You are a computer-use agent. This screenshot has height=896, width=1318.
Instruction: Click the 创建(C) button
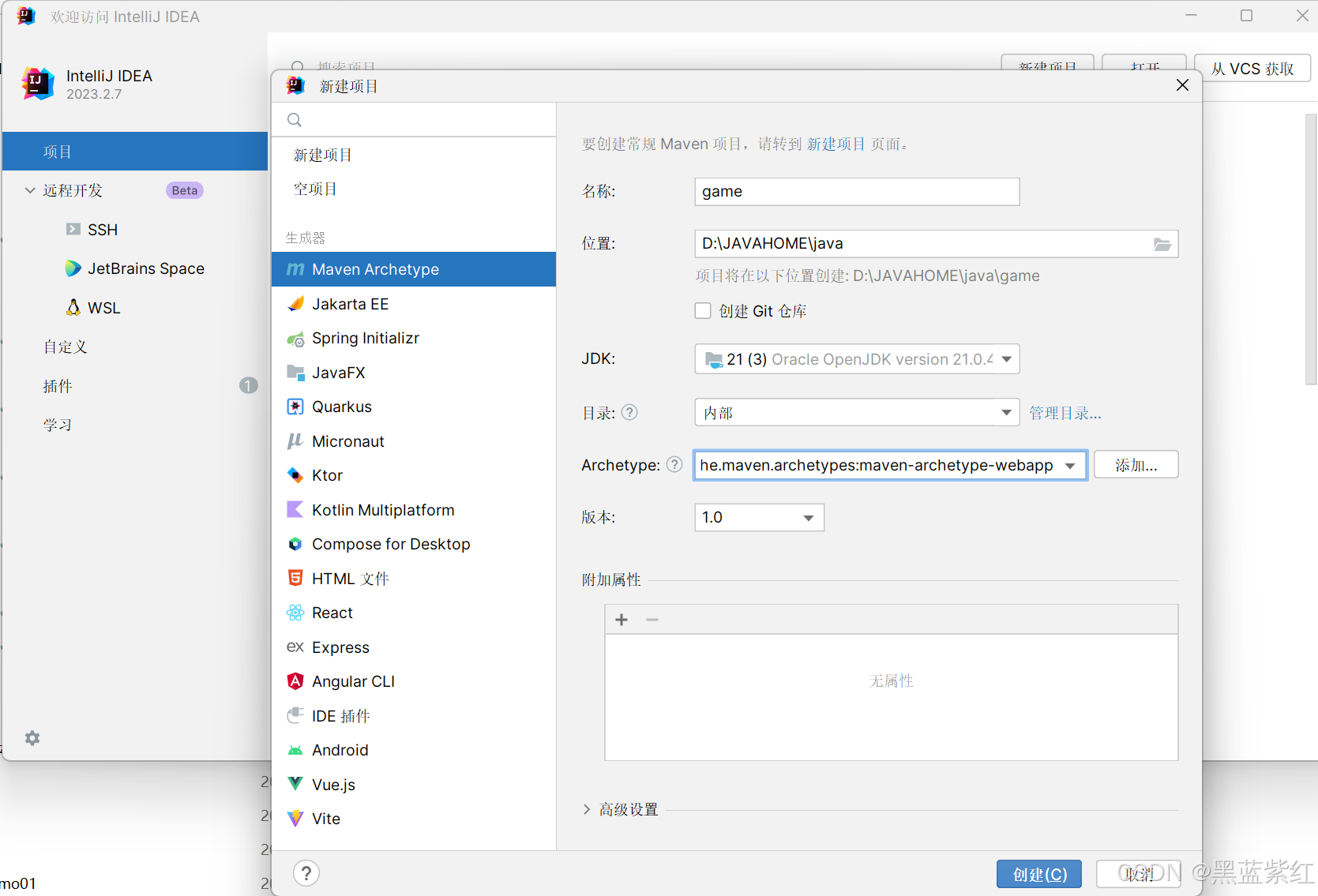[1039, 874]
